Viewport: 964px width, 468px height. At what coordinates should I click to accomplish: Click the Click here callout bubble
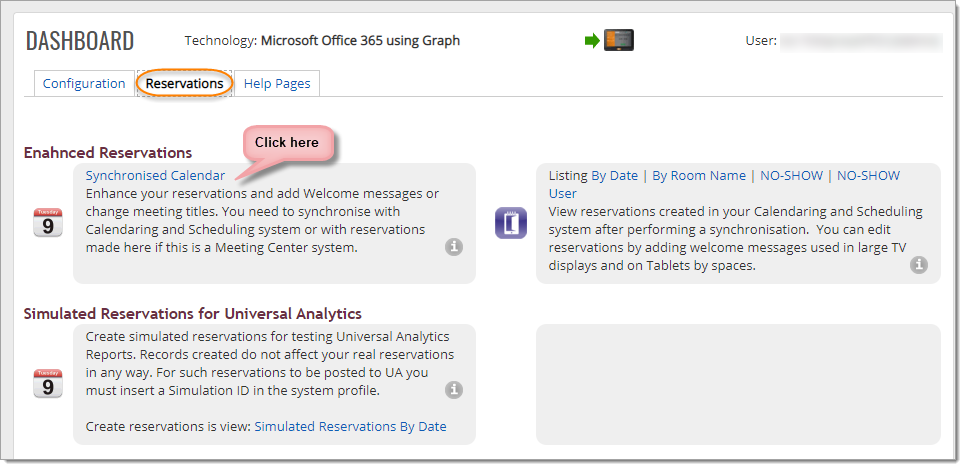tap(287, 143)
